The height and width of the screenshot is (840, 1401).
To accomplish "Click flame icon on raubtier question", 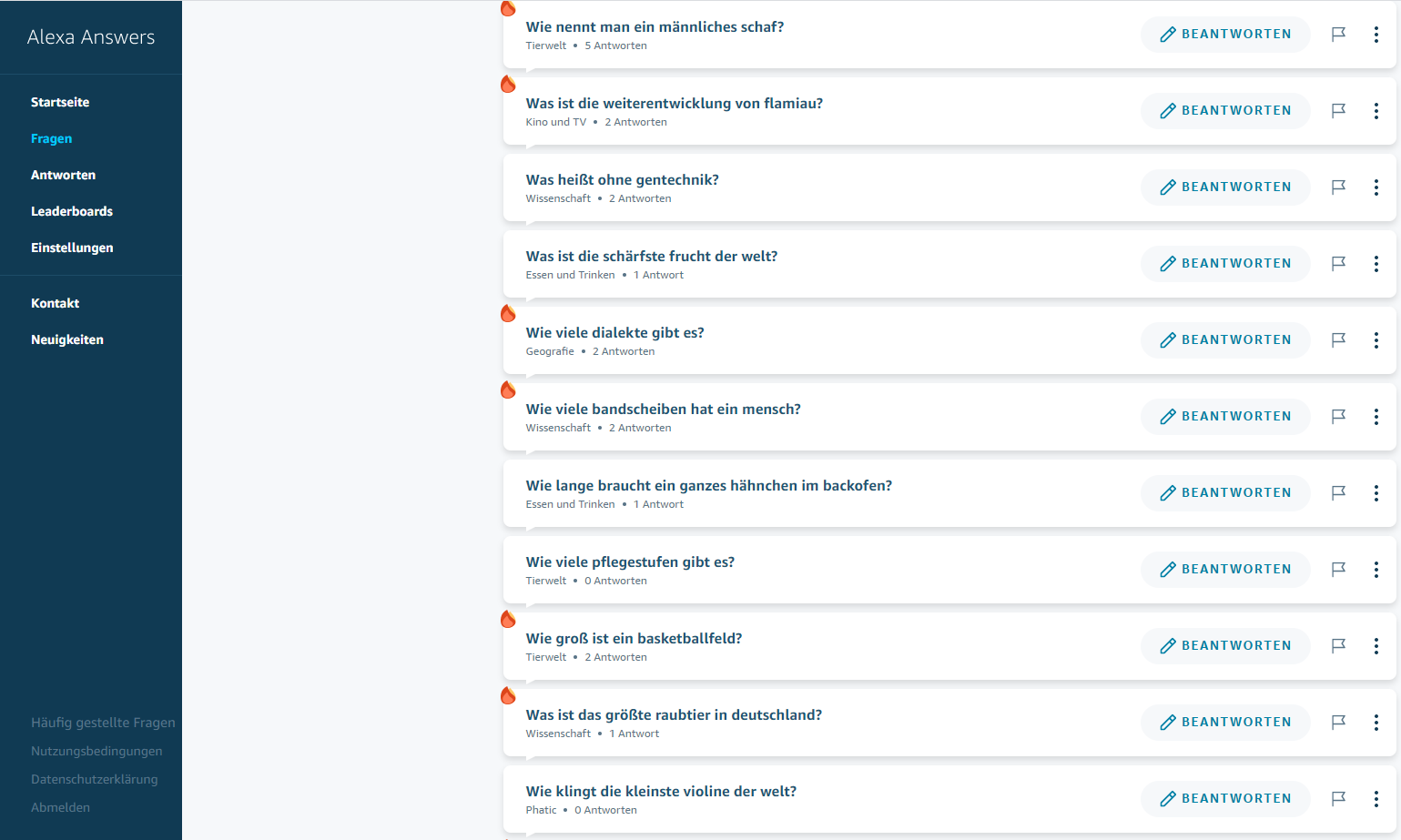I will (x=508, y=696).
